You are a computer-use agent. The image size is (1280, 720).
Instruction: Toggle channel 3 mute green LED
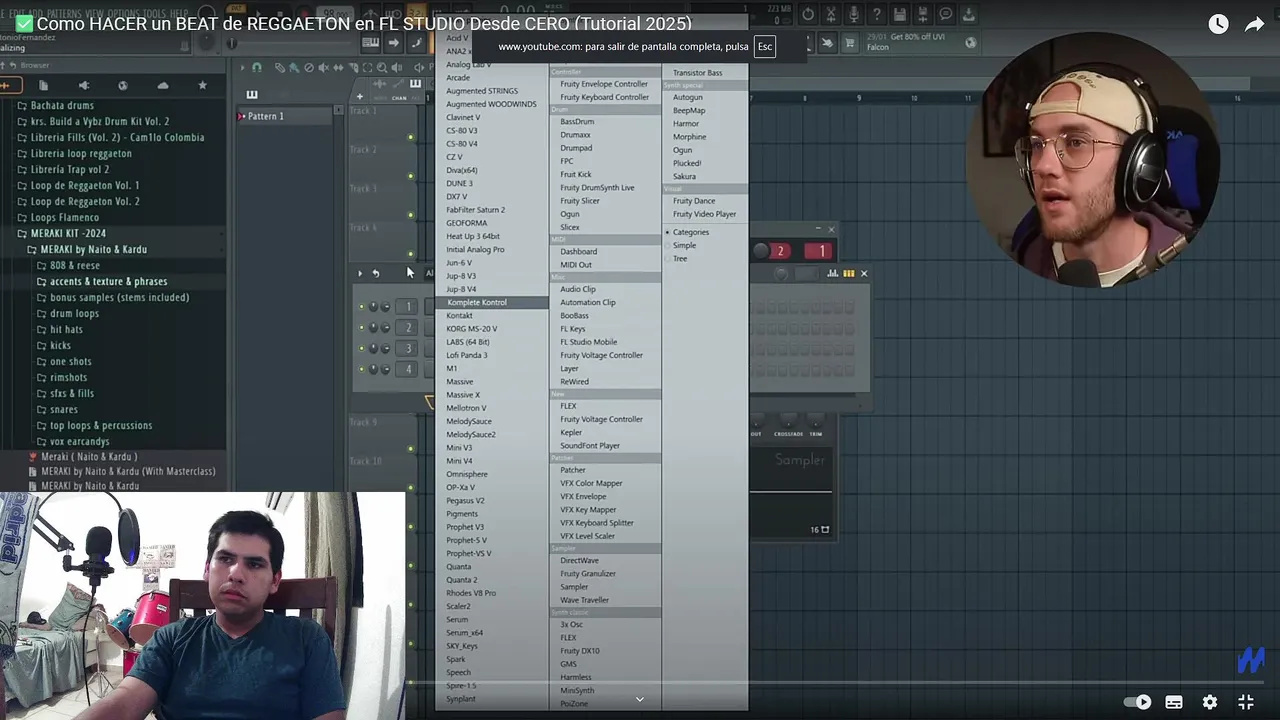click(361, 348)
